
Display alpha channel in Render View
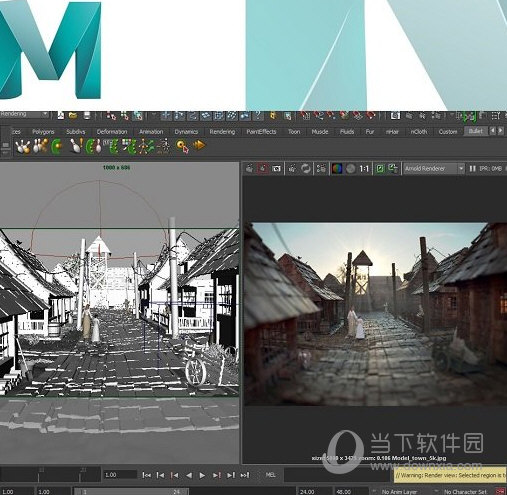(x=350, y=169)
